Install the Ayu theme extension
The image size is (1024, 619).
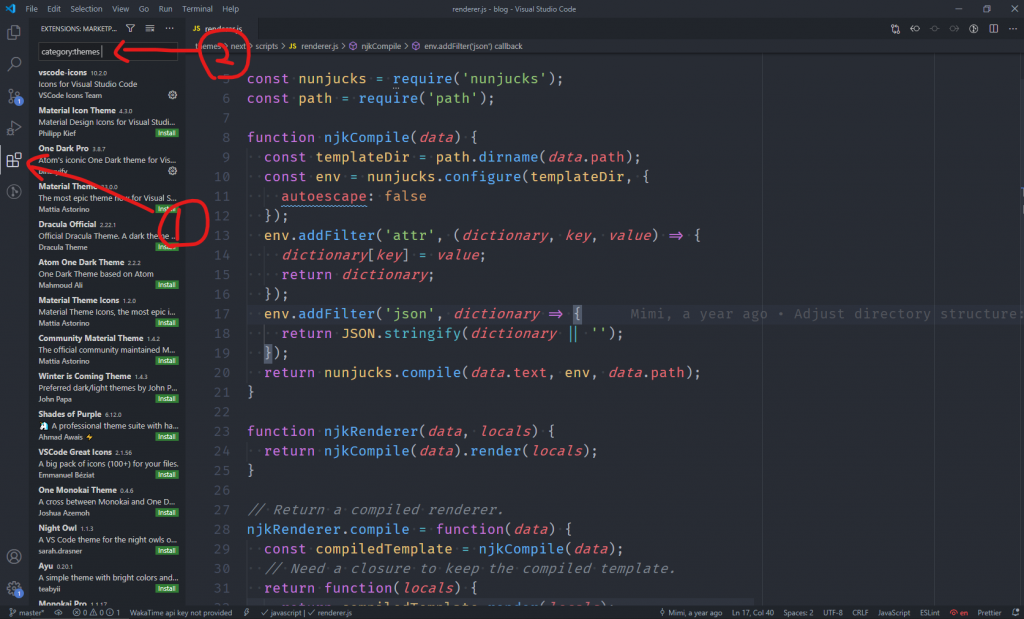167,589
